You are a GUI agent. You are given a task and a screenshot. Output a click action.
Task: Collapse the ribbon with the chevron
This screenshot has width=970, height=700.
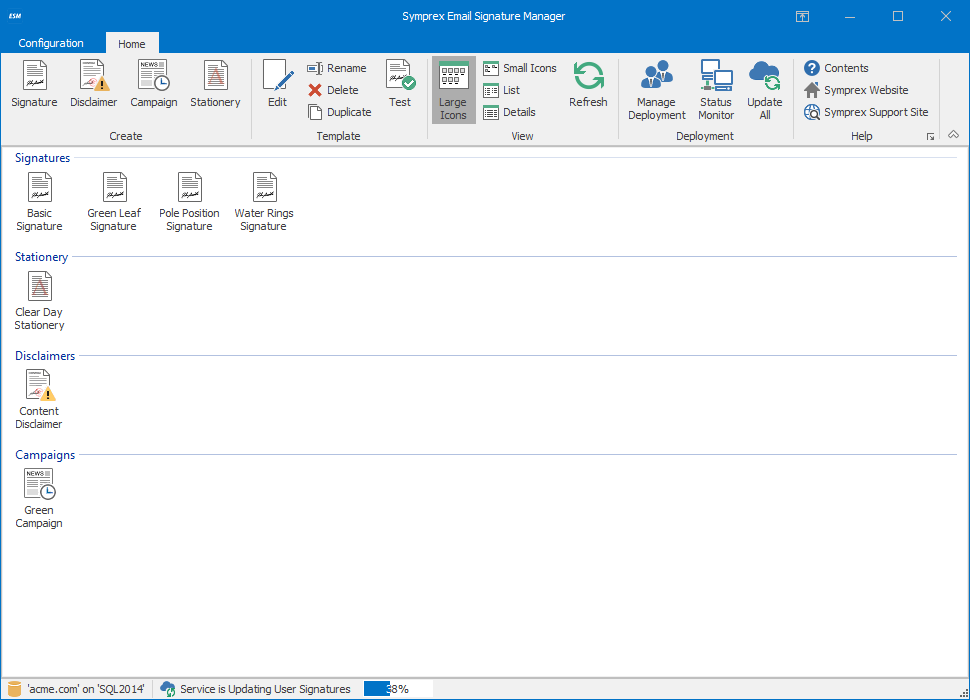[x=953, y=135]
